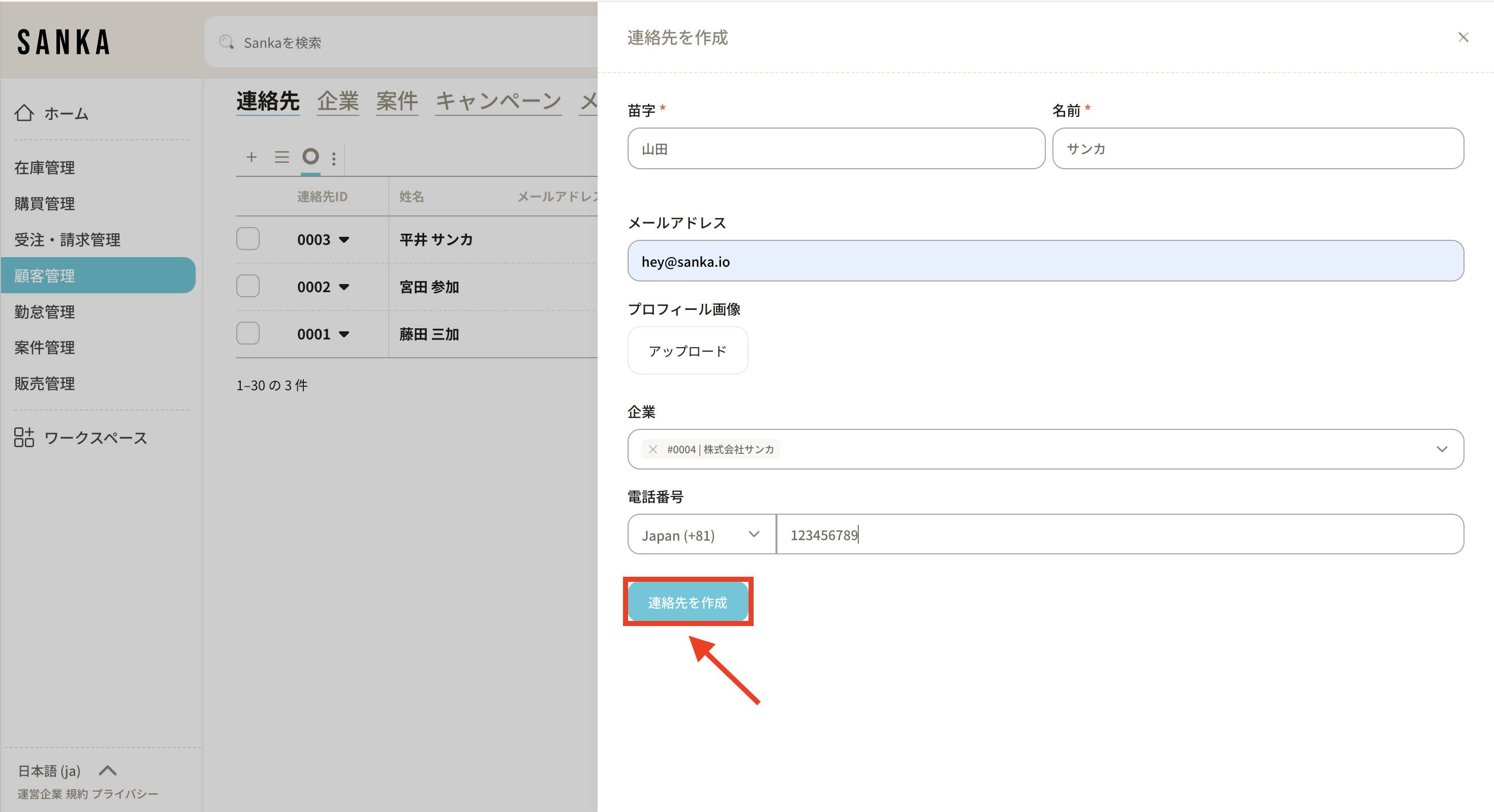This screenshot has width=1494, height=812.
Task: Expand the 0003 contact ID arrow
Action: coord(344,239)
